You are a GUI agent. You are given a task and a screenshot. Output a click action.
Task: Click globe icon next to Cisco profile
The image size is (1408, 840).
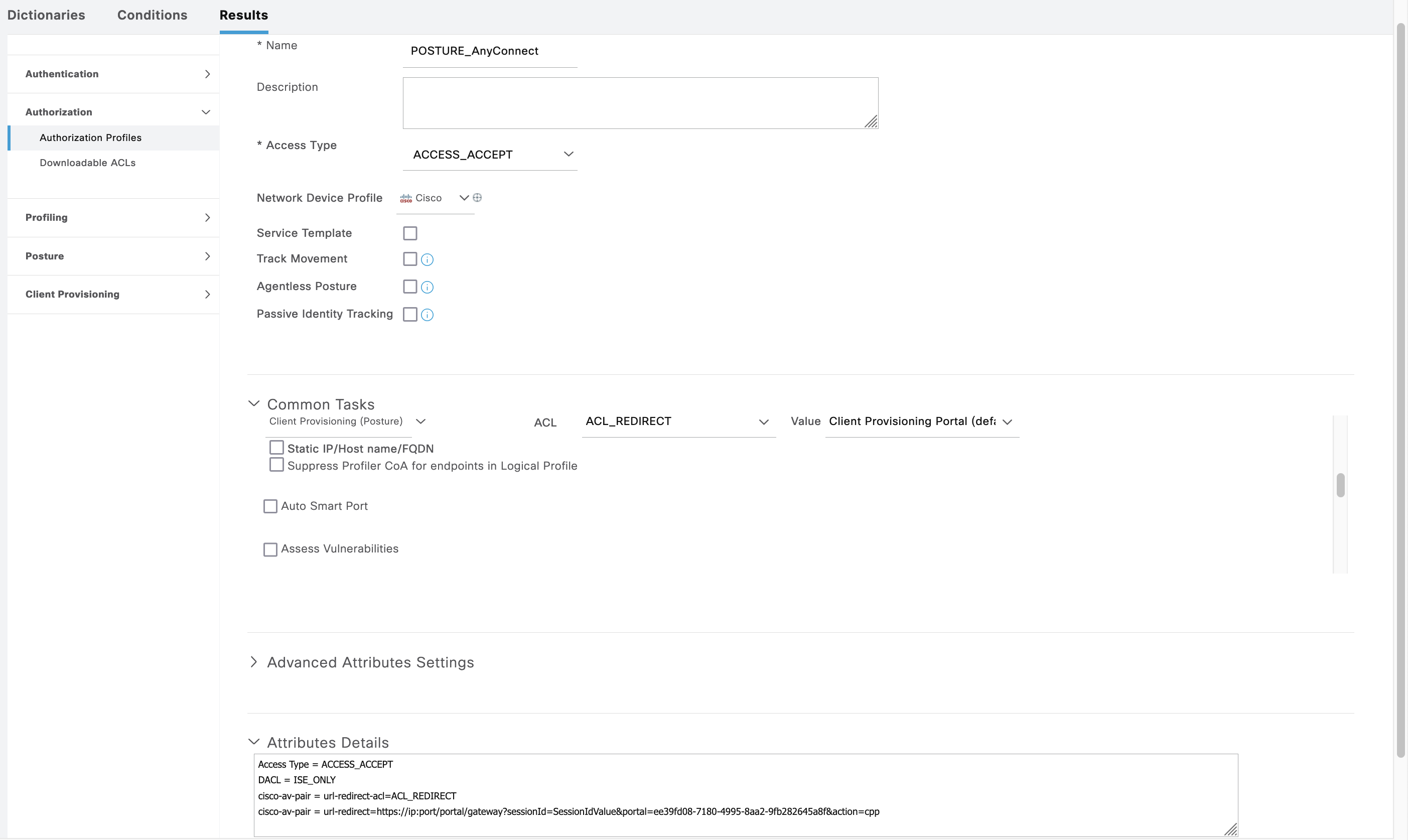click(x=478, y=198)
